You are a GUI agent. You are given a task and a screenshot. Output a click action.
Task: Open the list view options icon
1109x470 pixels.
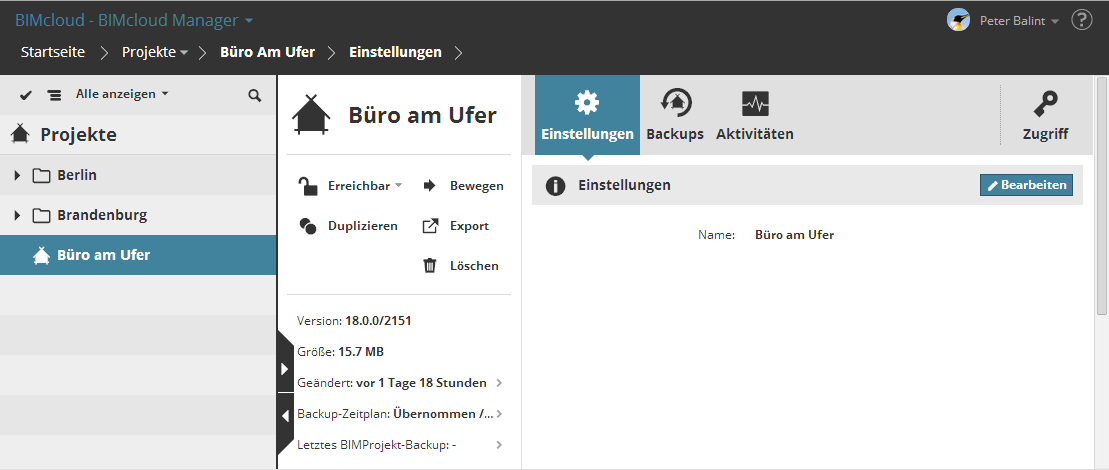tap(54, 95)
